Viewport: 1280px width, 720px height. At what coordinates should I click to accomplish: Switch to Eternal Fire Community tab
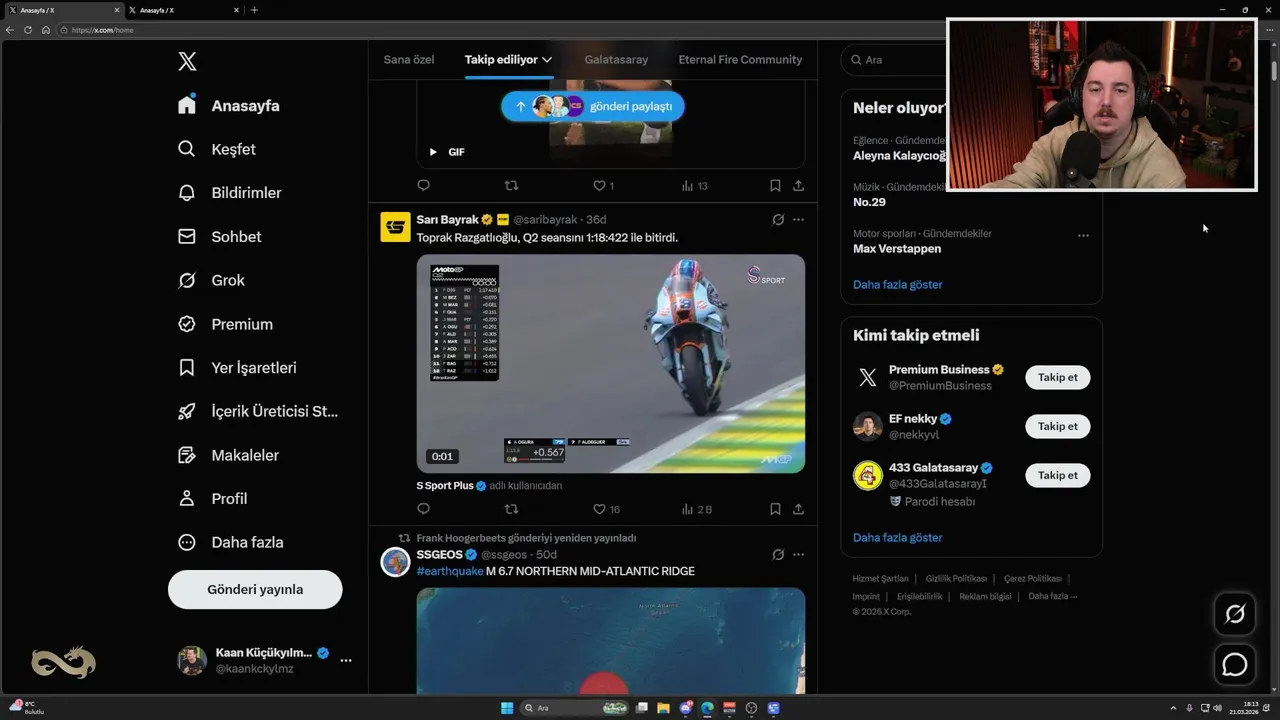740,60
